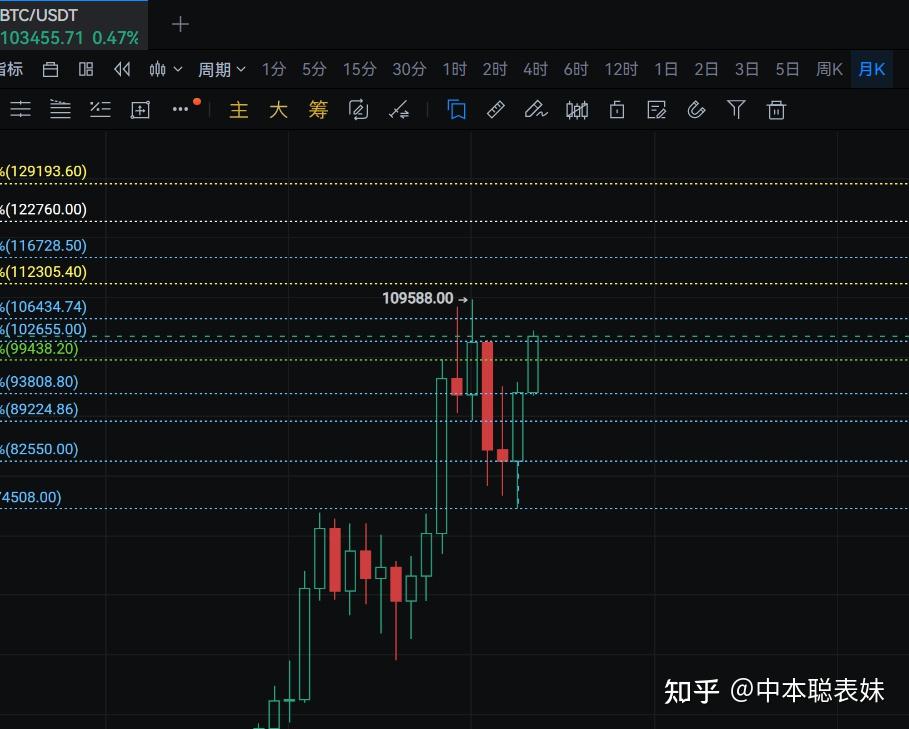This screenshot has height=729, width=909.
Task: Open the 指标 indicators menu
Action: pyautogui.click(x=12, y=70)
